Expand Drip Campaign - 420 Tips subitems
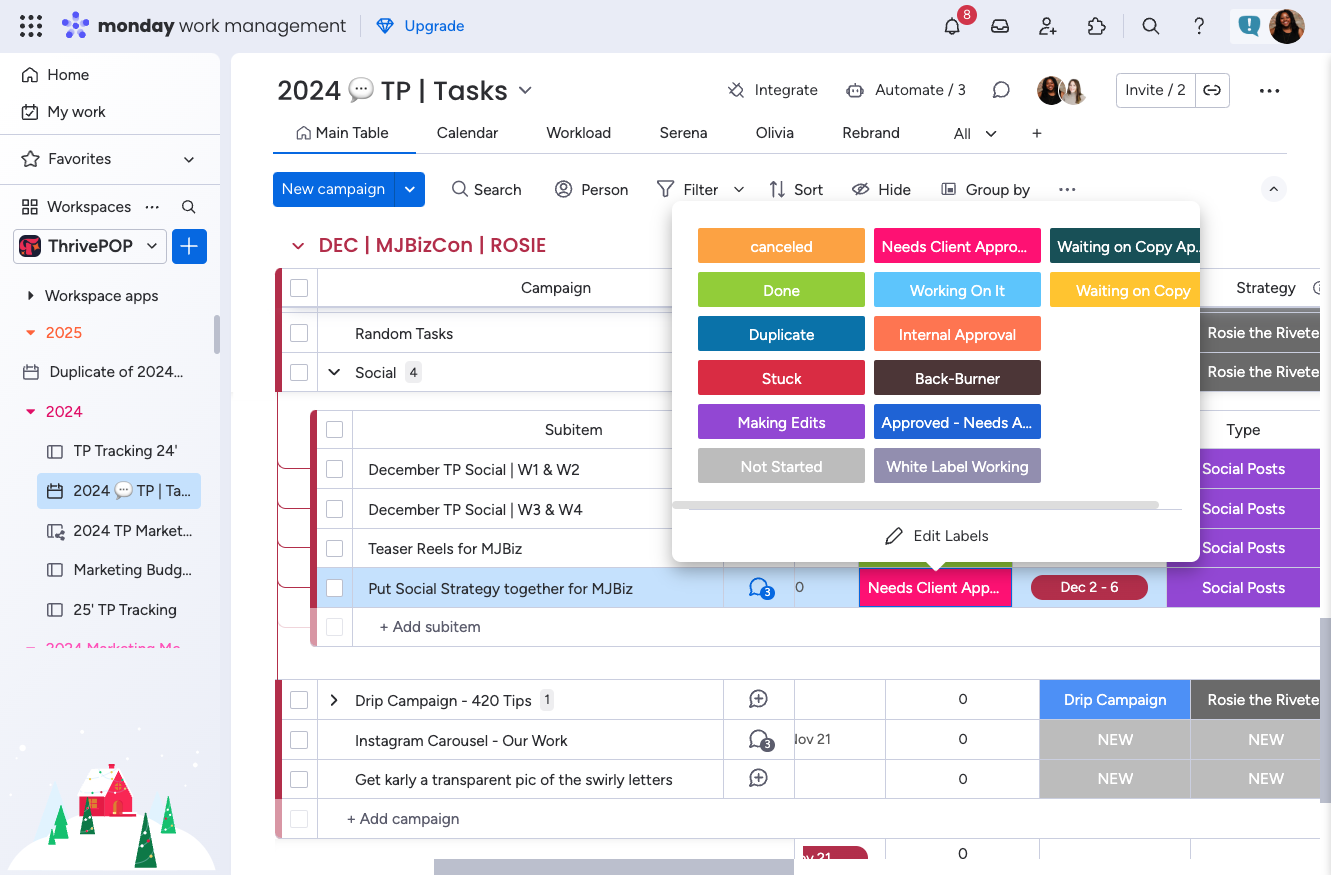1331x875 pixels. (334, 700)
